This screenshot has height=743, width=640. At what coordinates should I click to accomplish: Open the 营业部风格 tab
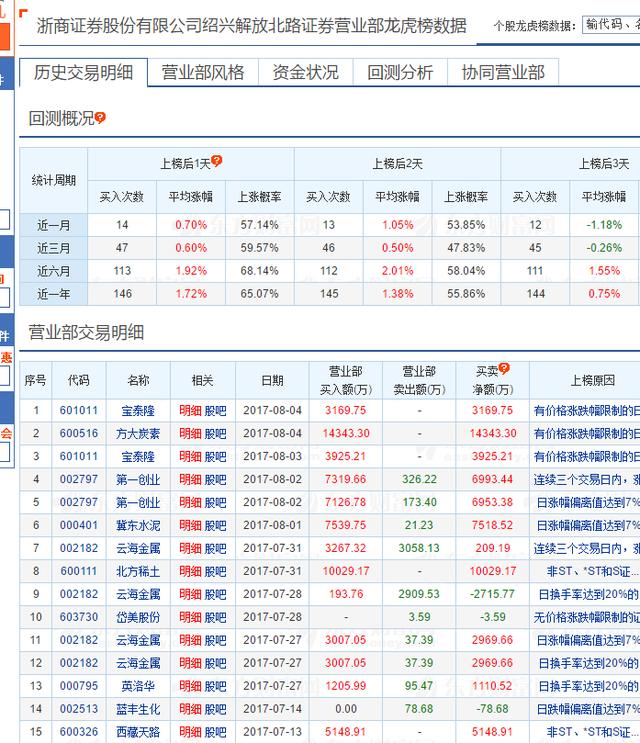click(203, 72)
